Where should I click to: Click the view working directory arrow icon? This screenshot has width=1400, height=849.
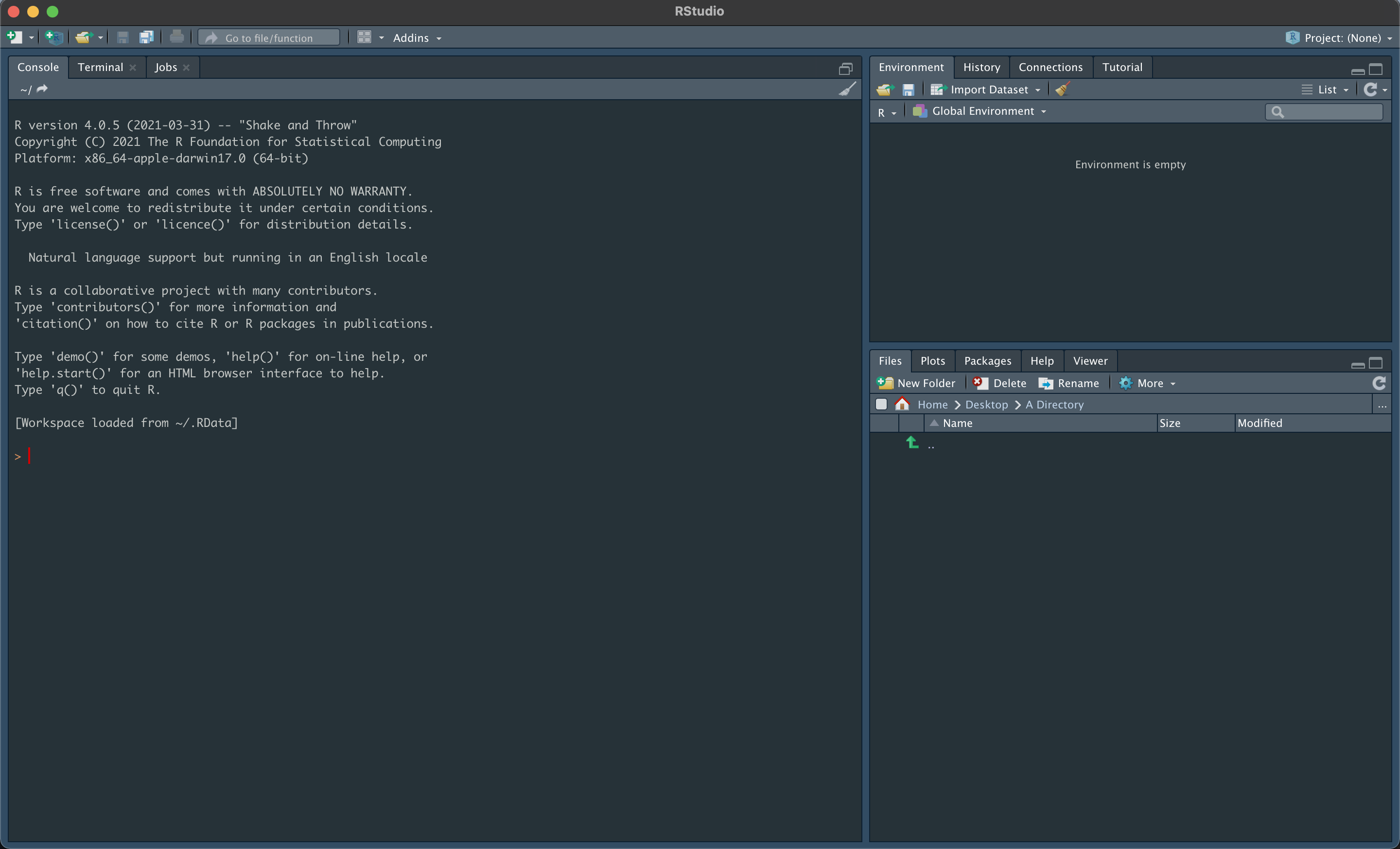pos(42,88)
